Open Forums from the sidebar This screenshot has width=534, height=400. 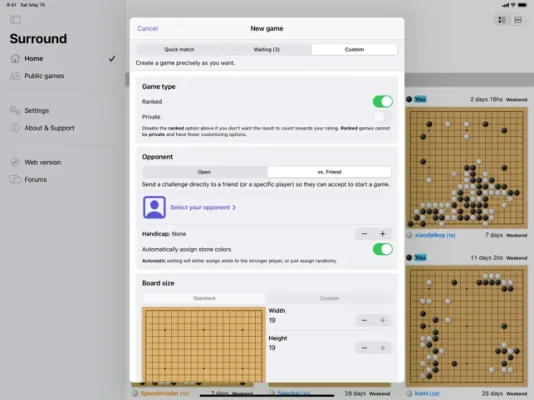click(35, 180)
